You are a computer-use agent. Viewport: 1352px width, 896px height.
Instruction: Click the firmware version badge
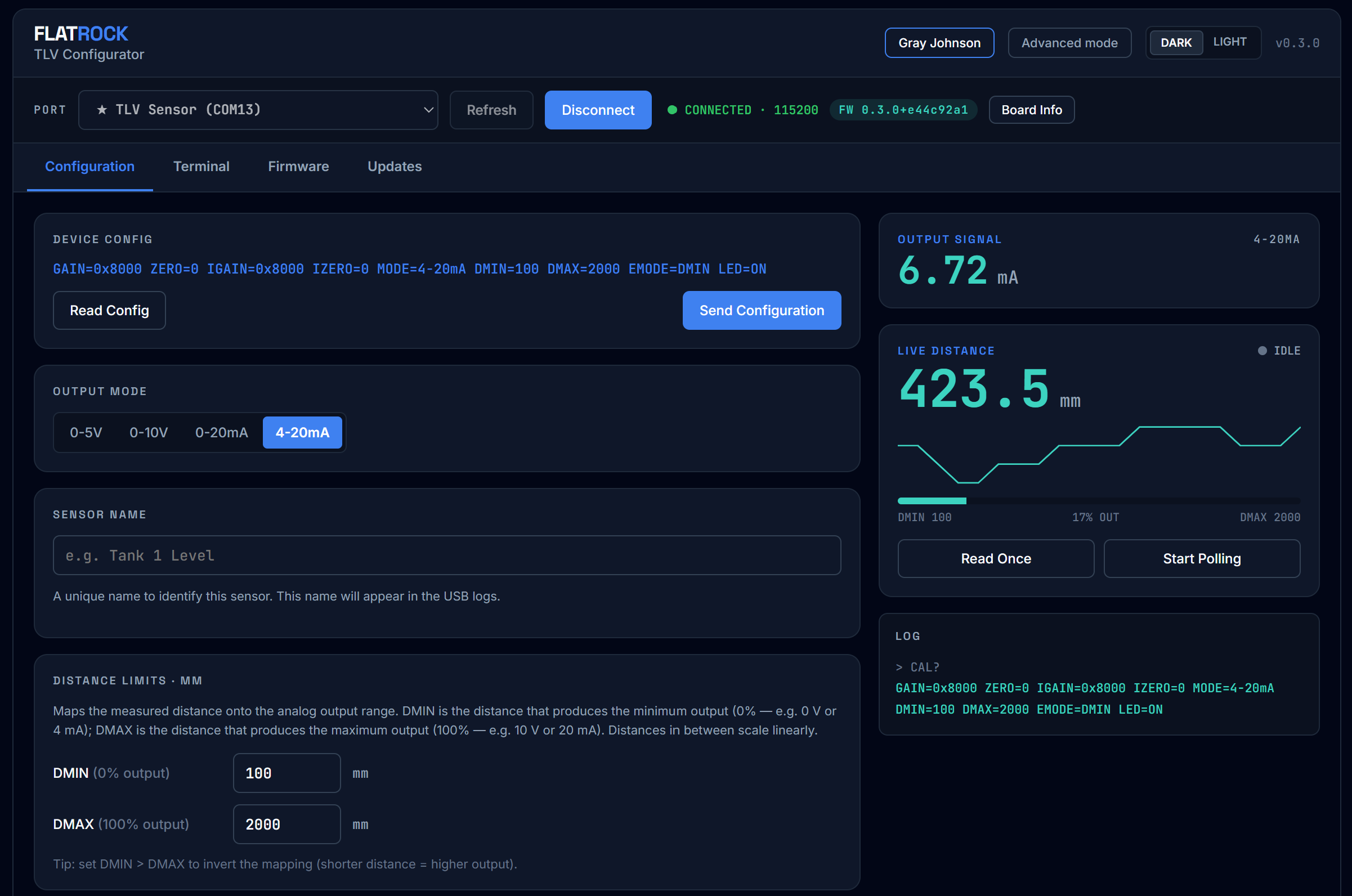pos(903,110)
